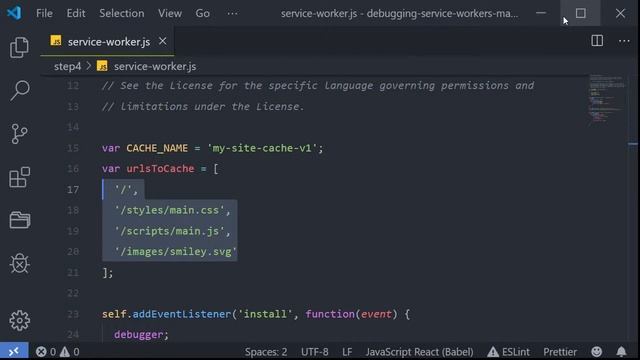The height and width of the screenshot is (360, 640).
Task: Click the '/images/smiley.svg' string
Action: point(176,252)
